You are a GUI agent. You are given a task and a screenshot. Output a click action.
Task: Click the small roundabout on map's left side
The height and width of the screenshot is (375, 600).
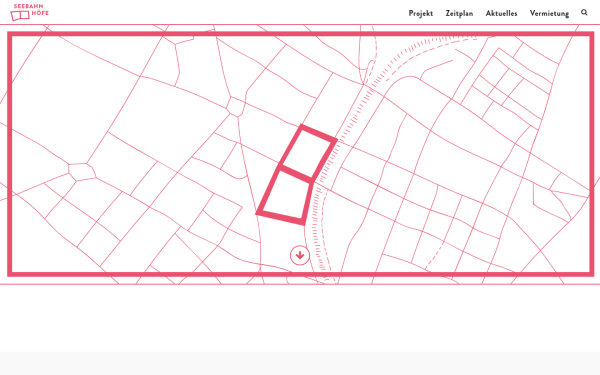click(x=82, y=171)
